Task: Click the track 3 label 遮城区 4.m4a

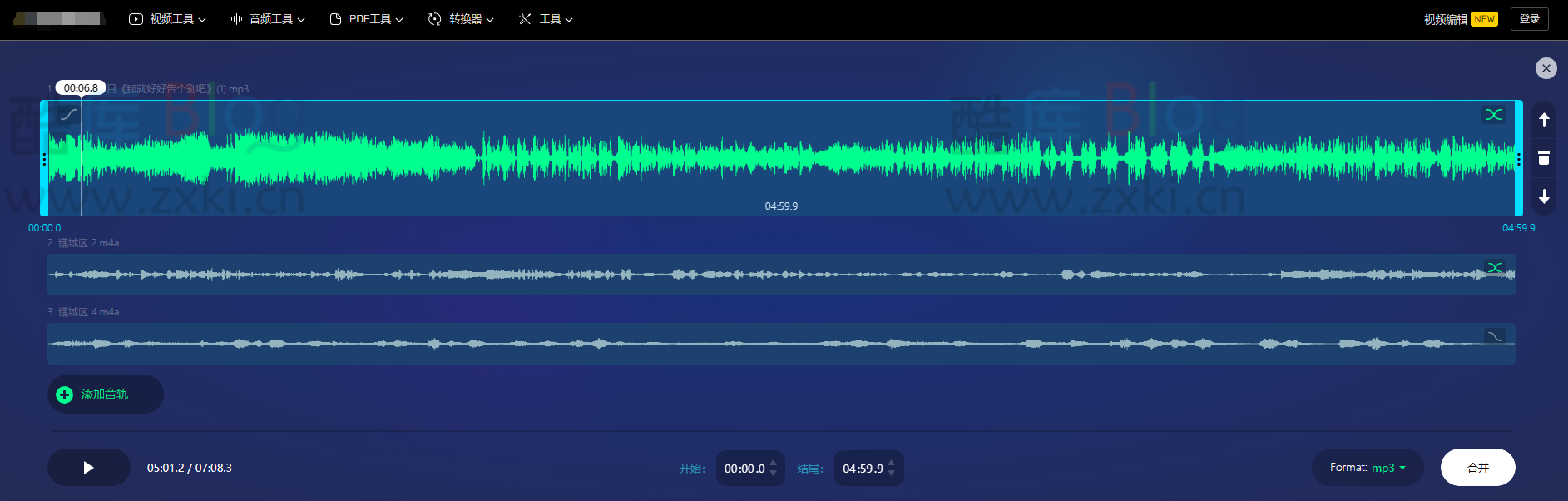Action: click(x=83, y=312)
